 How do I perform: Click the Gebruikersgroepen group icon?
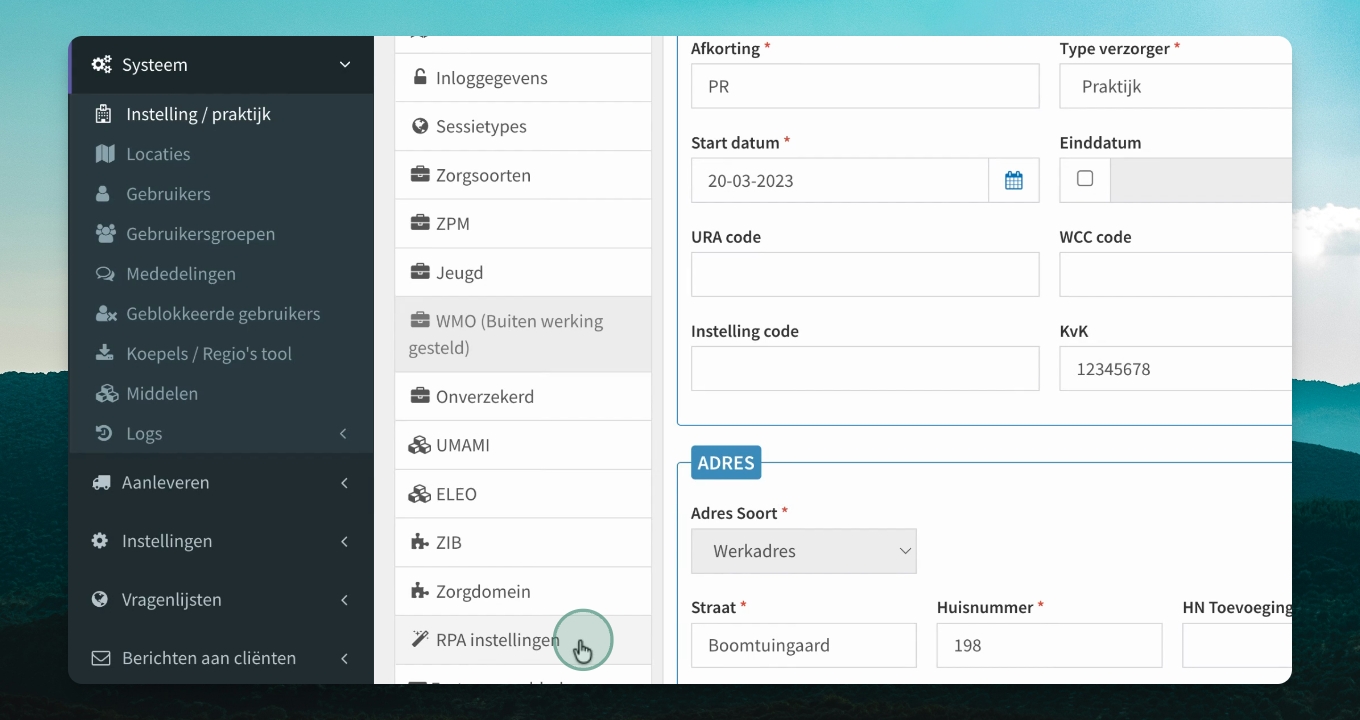(x=105, y=234)
